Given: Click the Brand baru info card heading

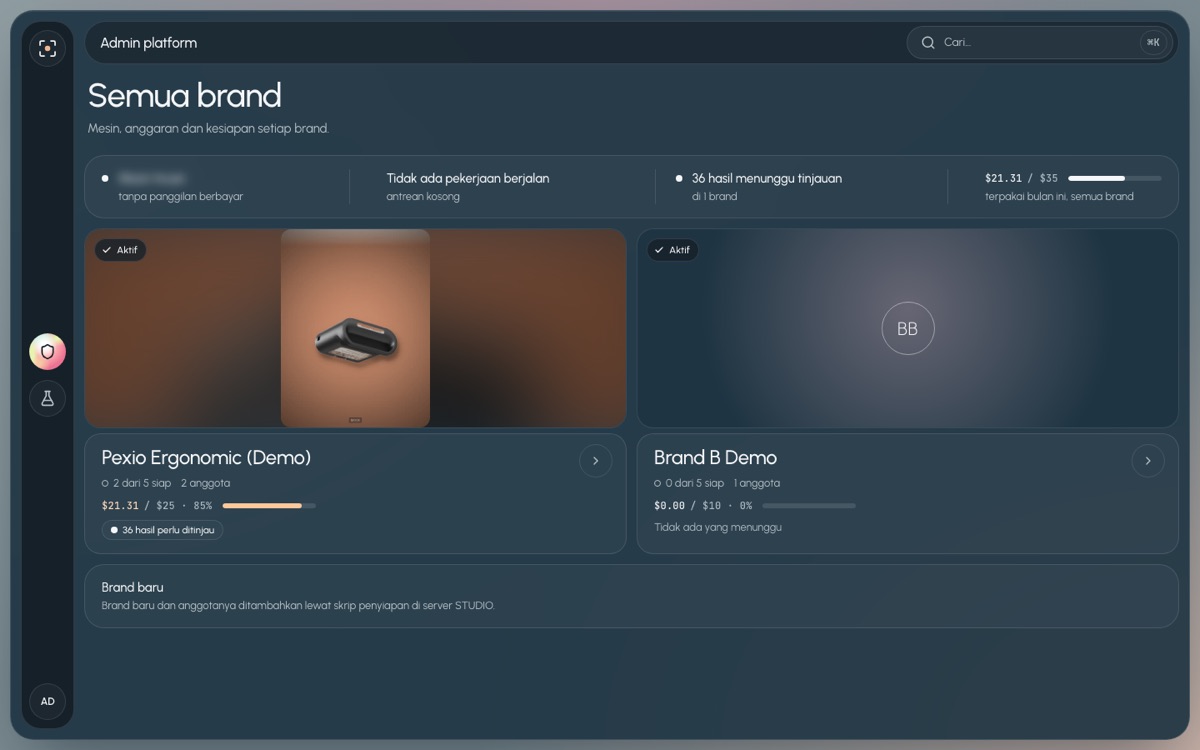Looking at the screenshot, I should (x=132, y=587).
